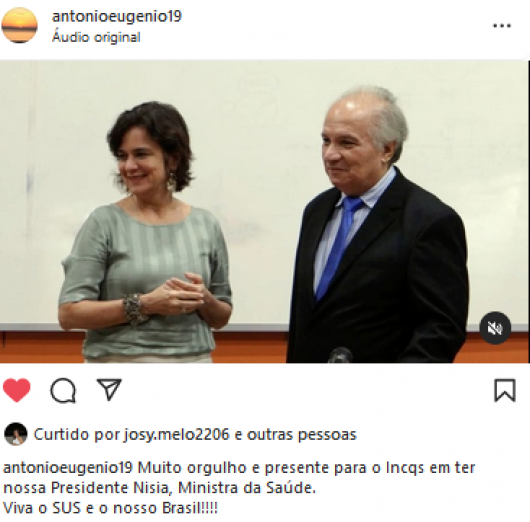Unmute the video with the speaker icon

[495, 328]
